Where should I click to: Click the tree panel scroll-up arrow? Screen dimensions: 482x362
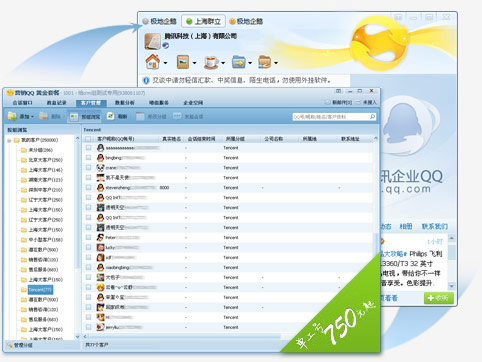click(78, 138)
